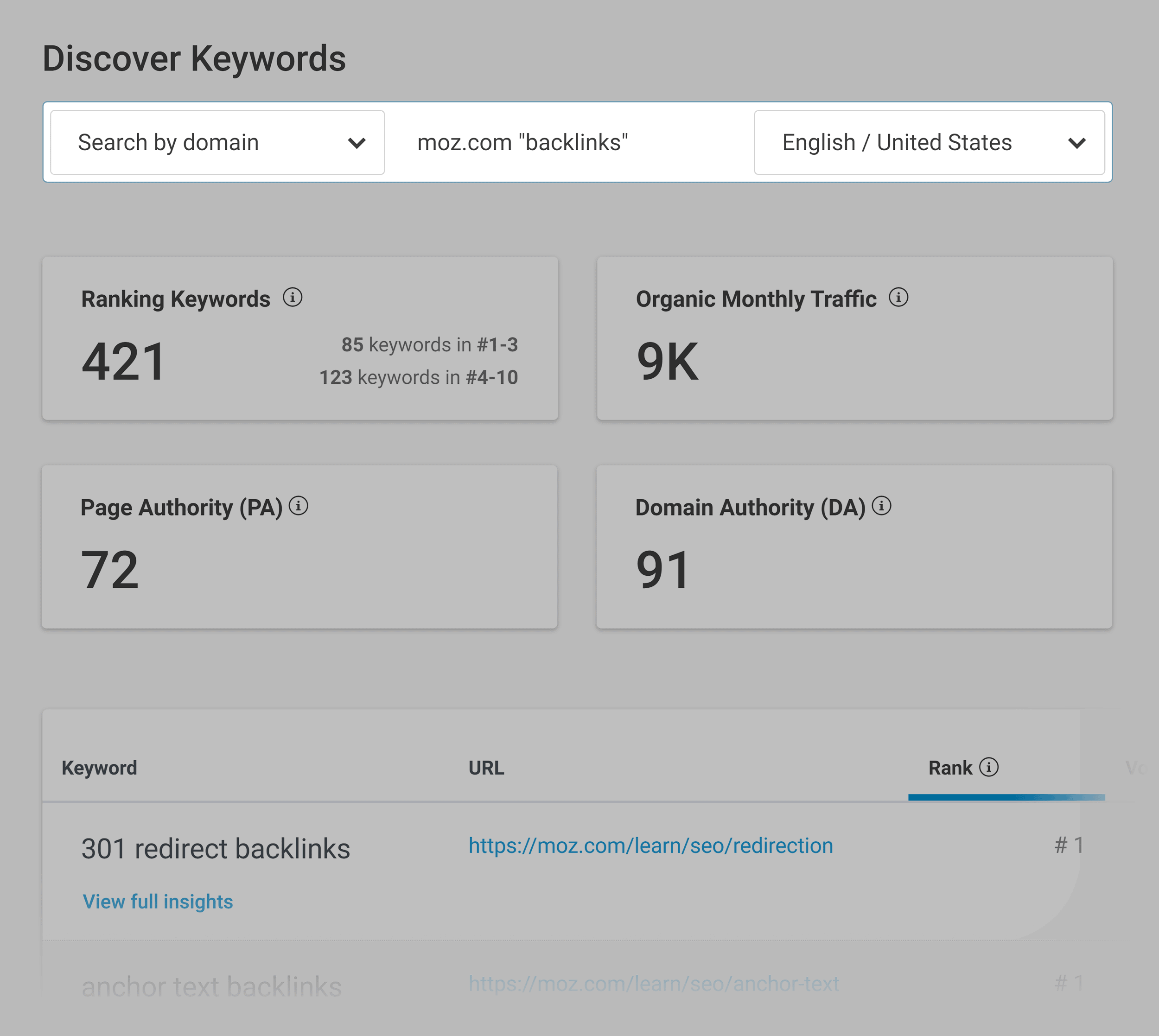Click the search query field showing moz.com backlinks

click(522, 142)
